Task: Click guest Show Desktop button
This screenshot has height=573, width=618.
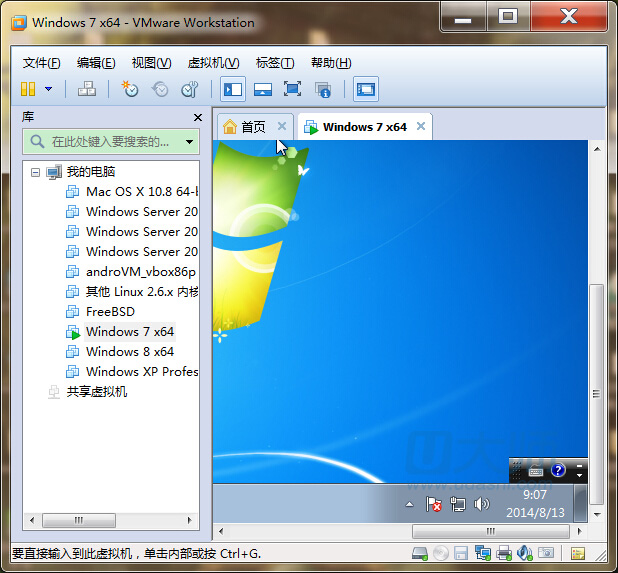Action: tap(580, 503)
